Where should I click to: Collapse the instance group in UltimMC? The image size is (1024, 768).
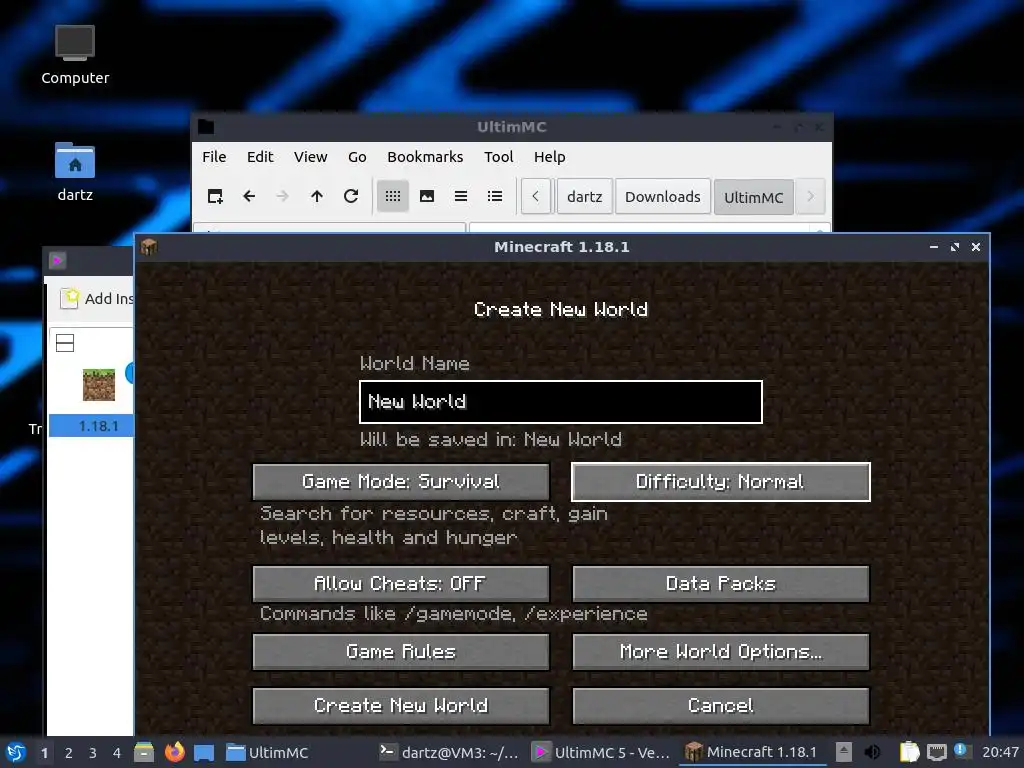65,343
